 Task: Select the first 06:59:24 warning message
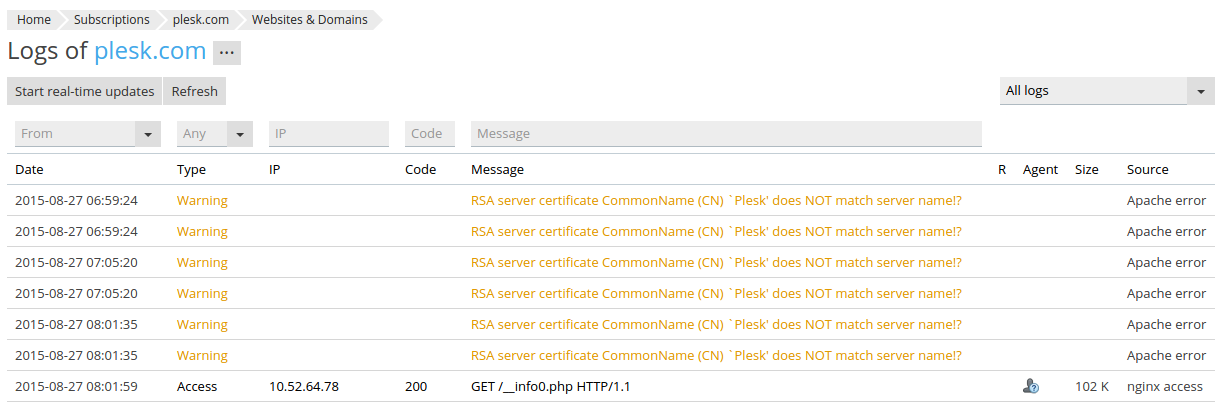point(716,200)
